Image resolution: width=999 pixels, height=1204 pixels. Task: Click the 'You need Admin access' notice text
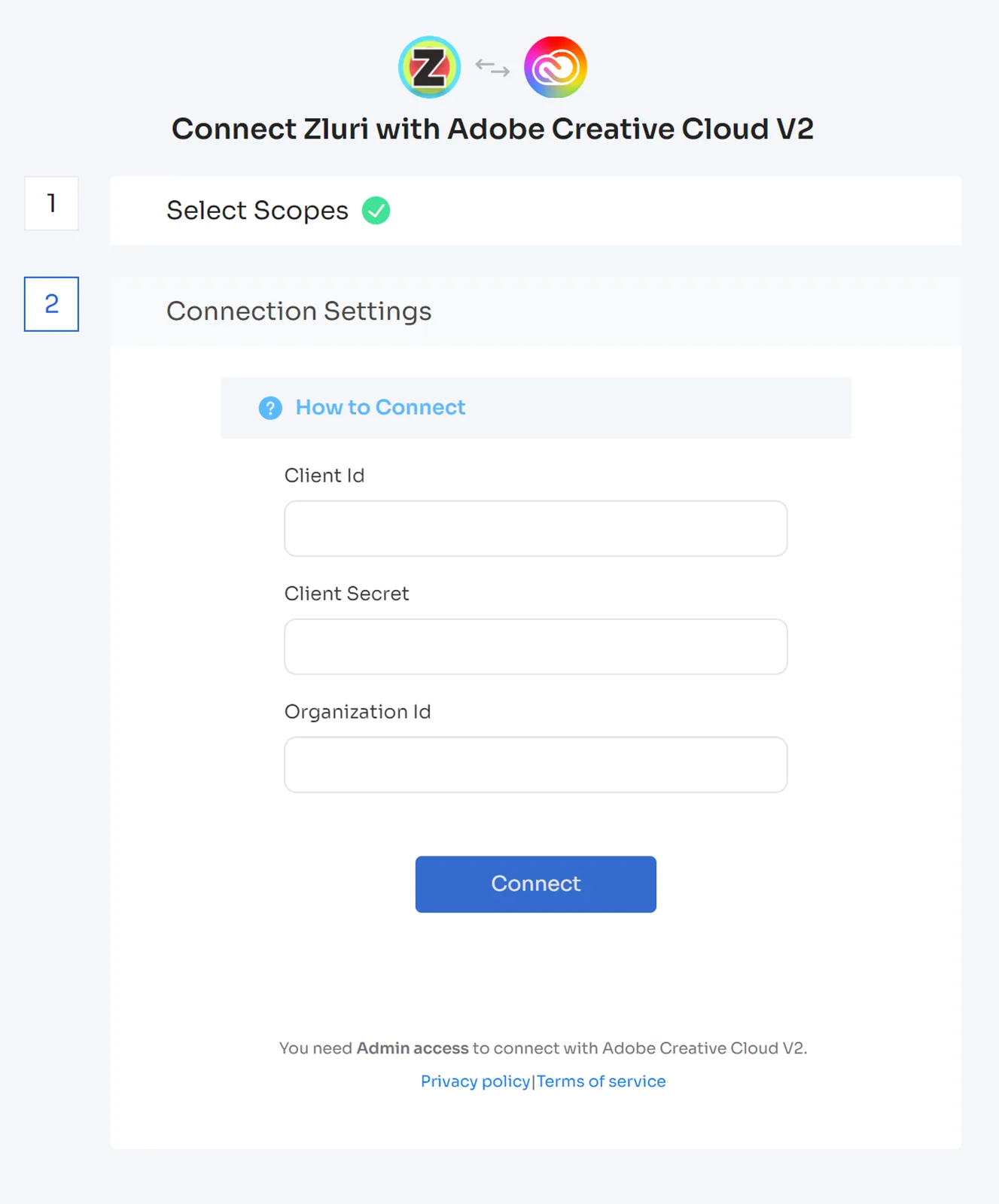click(x=543, y=1048)
